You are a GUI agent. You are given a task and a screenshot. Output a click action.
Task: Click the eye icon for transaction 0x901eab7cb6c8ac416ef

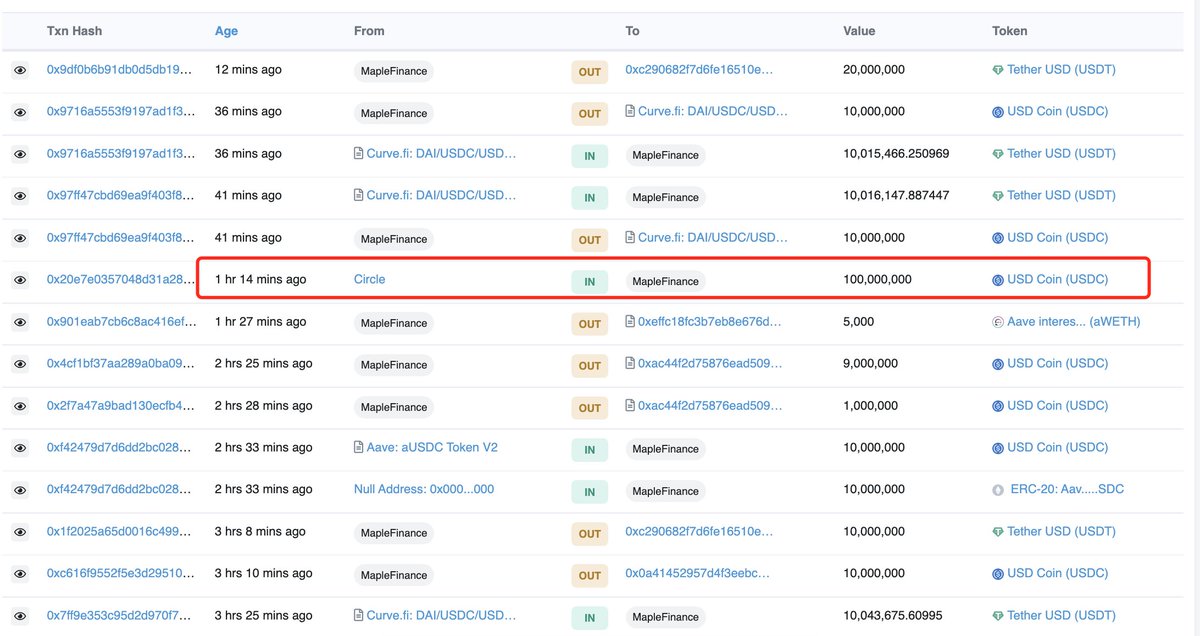point(20,323)
